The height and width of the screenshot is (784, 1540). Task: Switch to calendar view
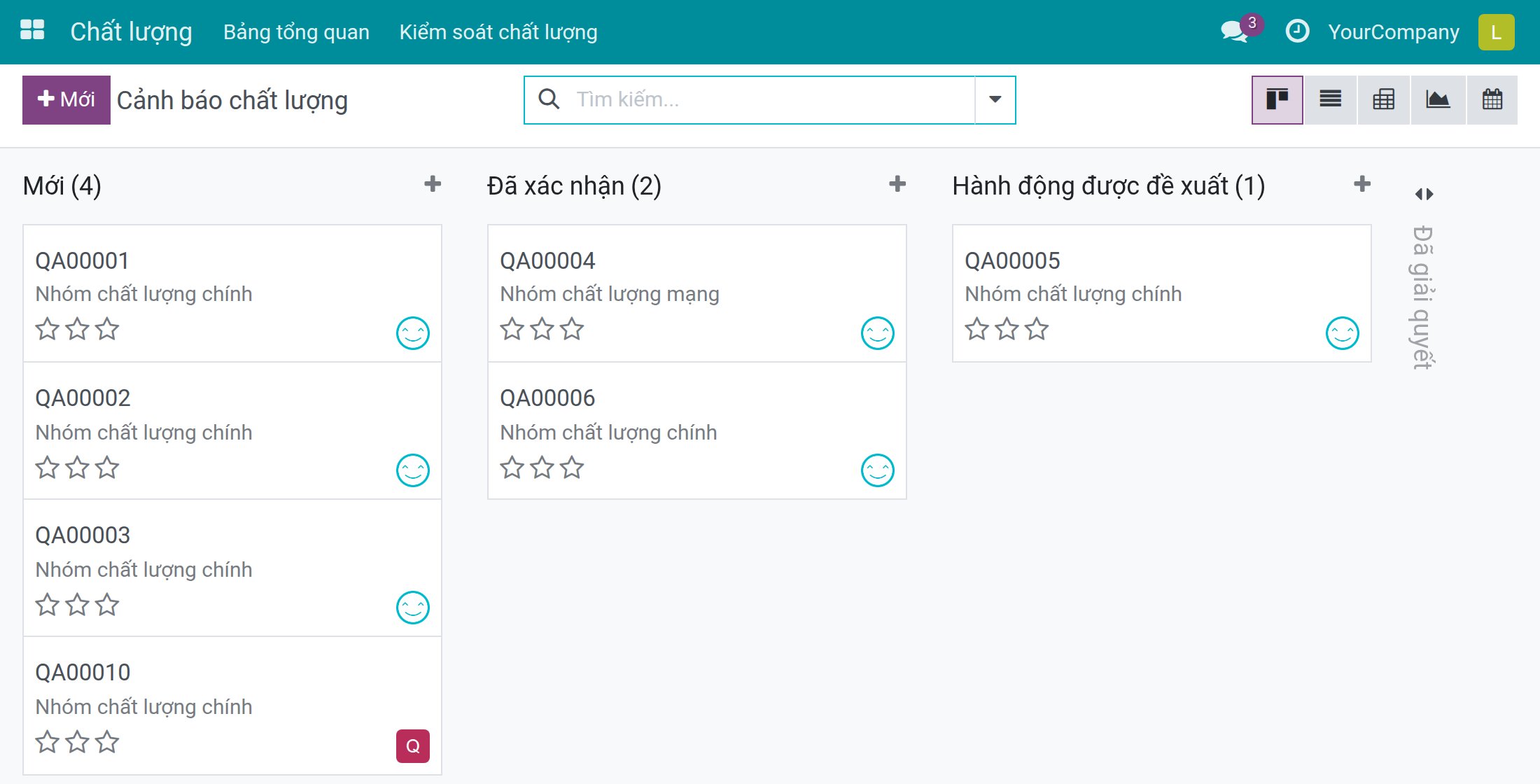(1492, 100)
